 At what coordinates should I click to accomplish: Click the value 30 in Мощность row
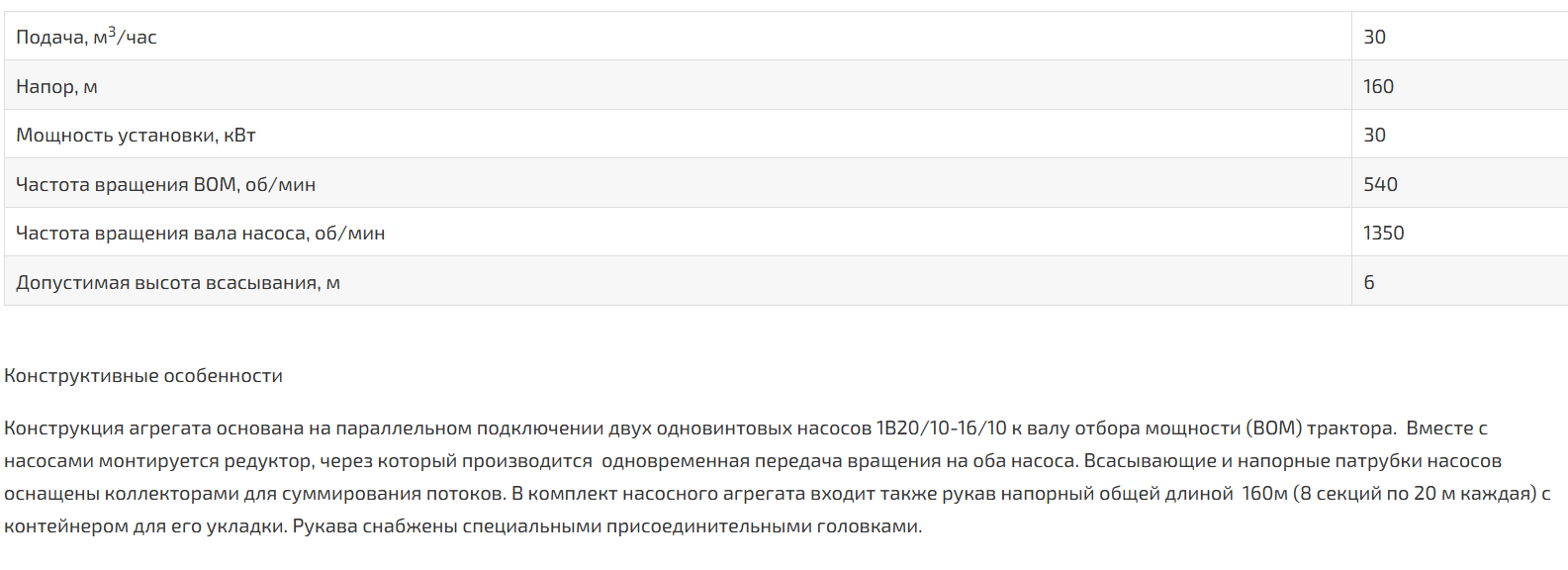tap(1374, 135)
